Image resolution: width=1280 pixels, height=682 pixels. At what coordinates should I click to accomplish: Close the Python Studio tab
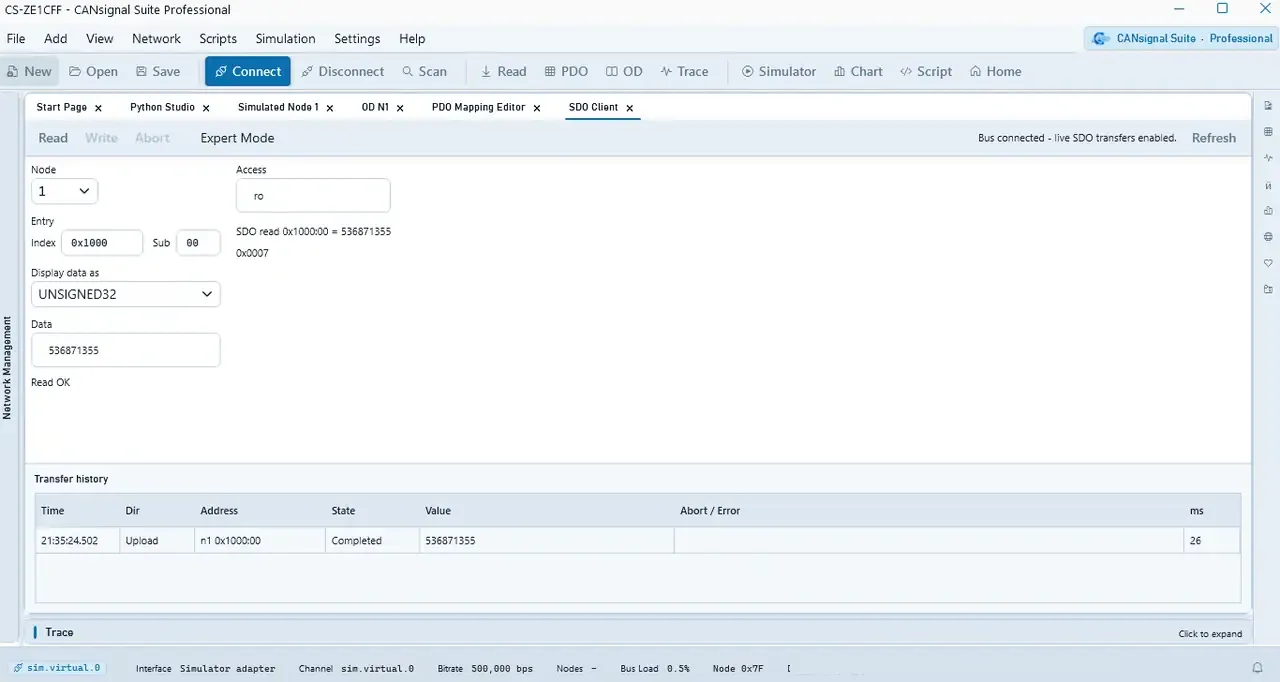click(206, 108)
